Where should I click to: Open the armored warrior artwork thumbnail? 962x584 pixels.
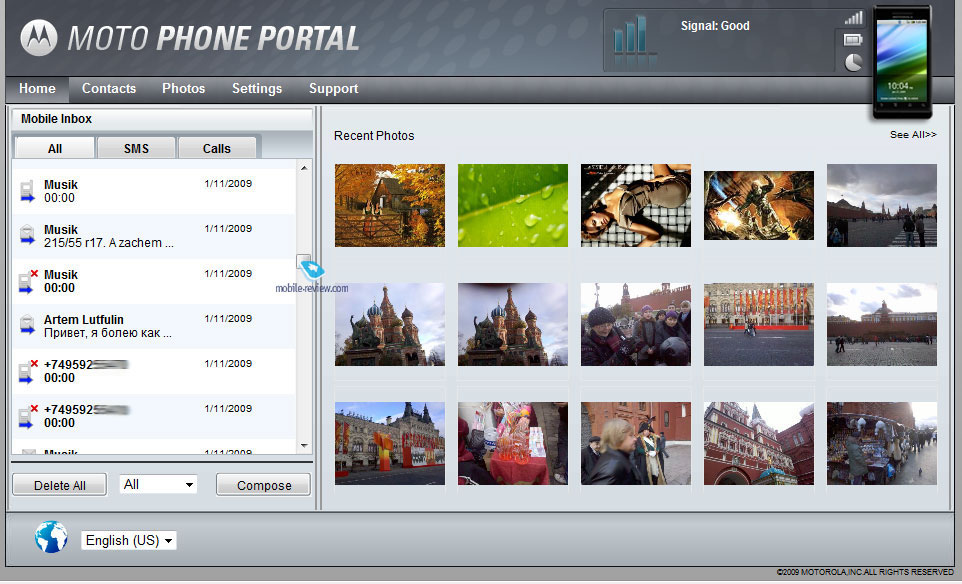tap(759, 206)
